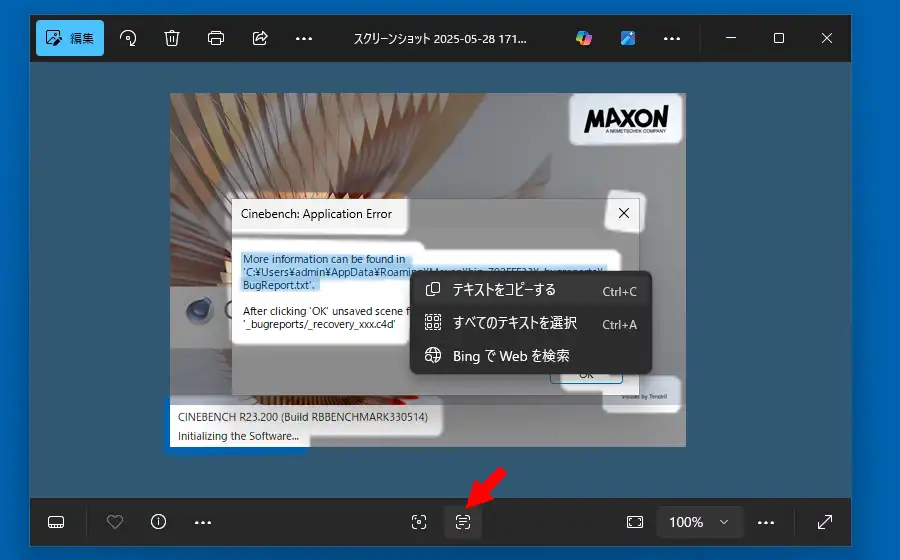
Task: Start visual search with the focus-frame icon
Action: pos(419,522)
